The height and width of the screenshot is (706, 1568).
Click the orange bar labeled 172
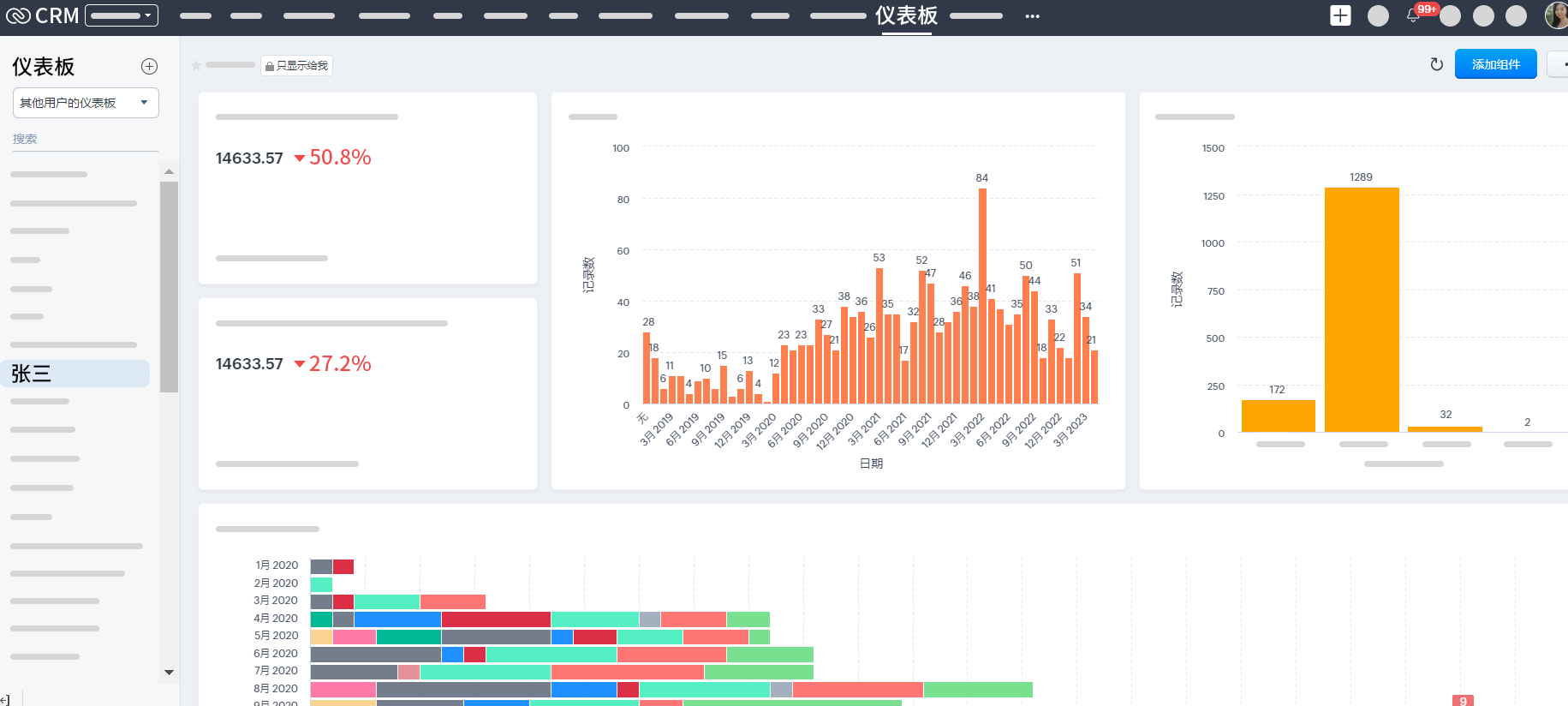point(1279,416)
